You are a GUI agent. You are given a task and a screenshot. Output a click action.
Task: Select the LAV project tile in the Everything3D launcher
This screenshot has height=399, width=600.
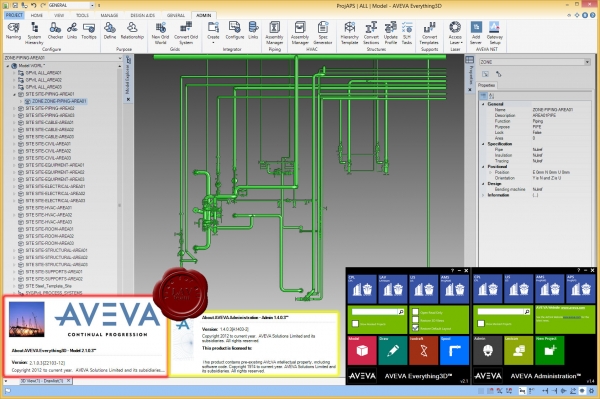point(393,289)
